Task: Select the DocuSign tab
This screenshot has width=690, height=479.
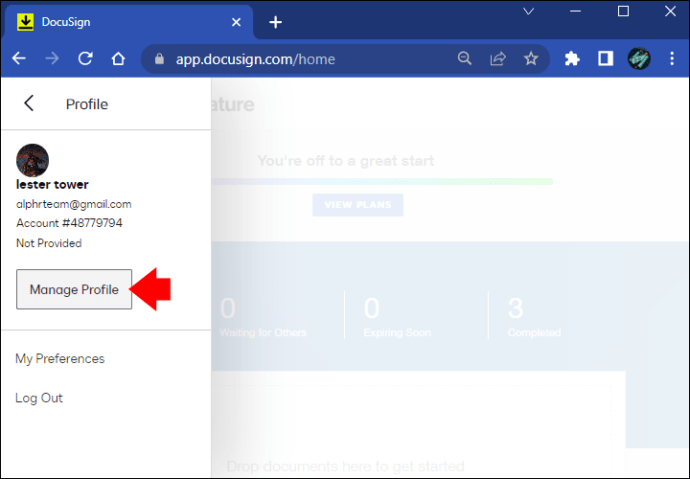Action: [128, 22]
